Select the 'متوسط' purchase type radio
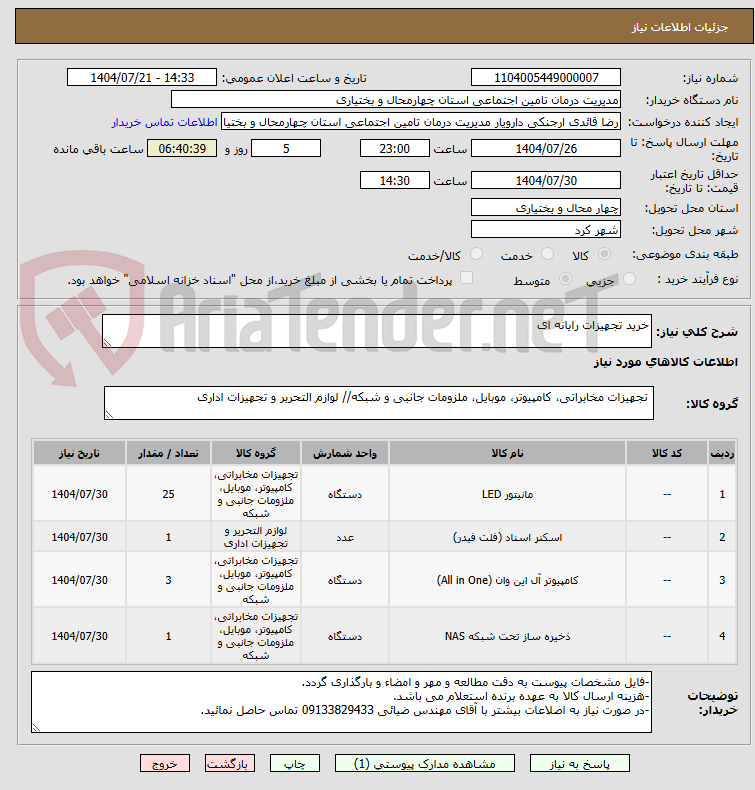The width and height of the screenshot is (755, 790). coord(566,279)
